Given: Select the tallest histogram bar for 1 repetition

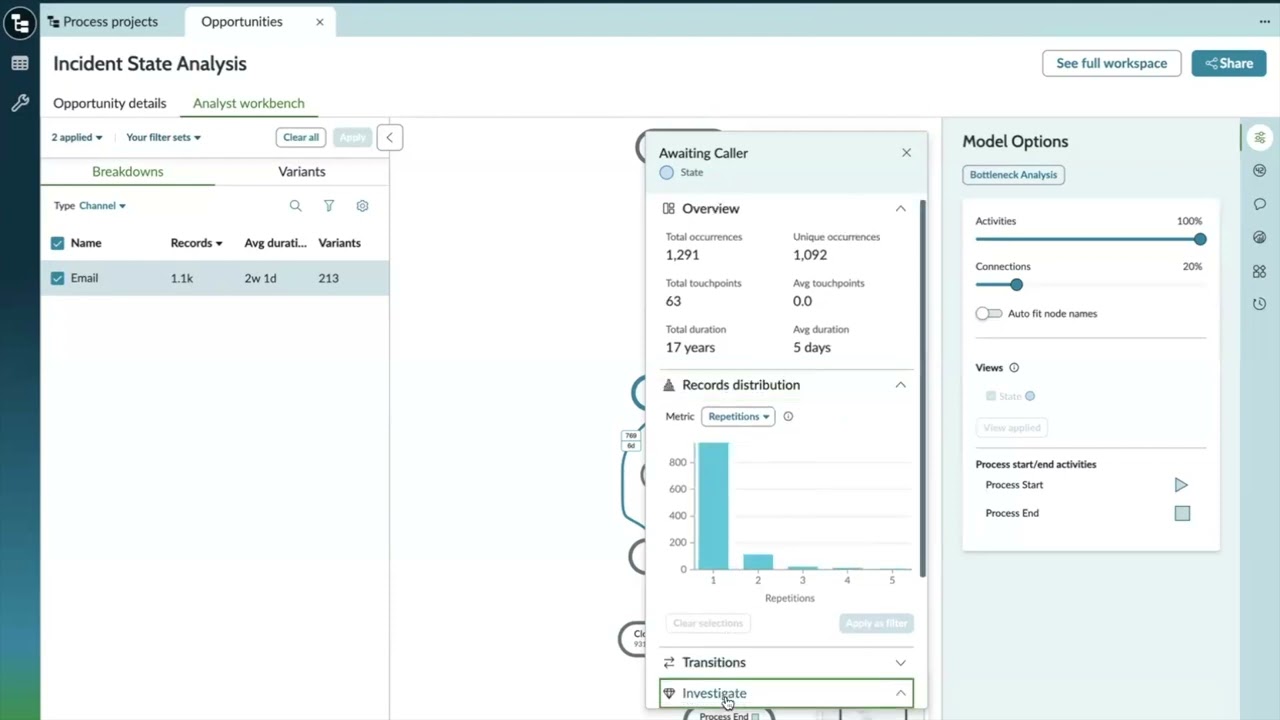Looking at the screenshot, I should point(713,506).
